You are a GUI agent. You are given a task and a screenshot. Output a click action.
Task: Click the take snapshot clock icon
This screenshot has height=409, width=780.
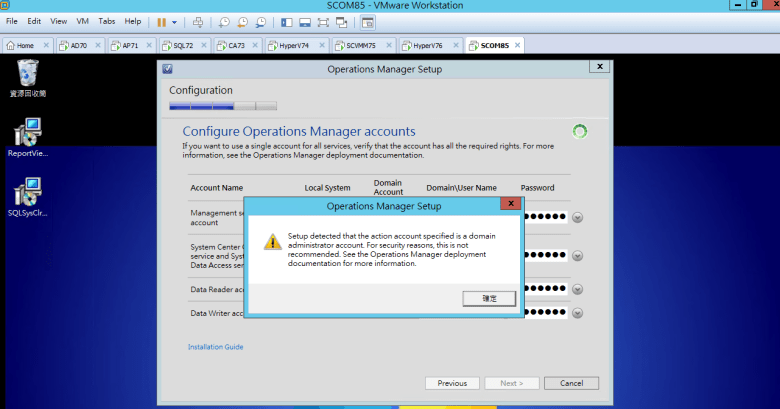223,21
